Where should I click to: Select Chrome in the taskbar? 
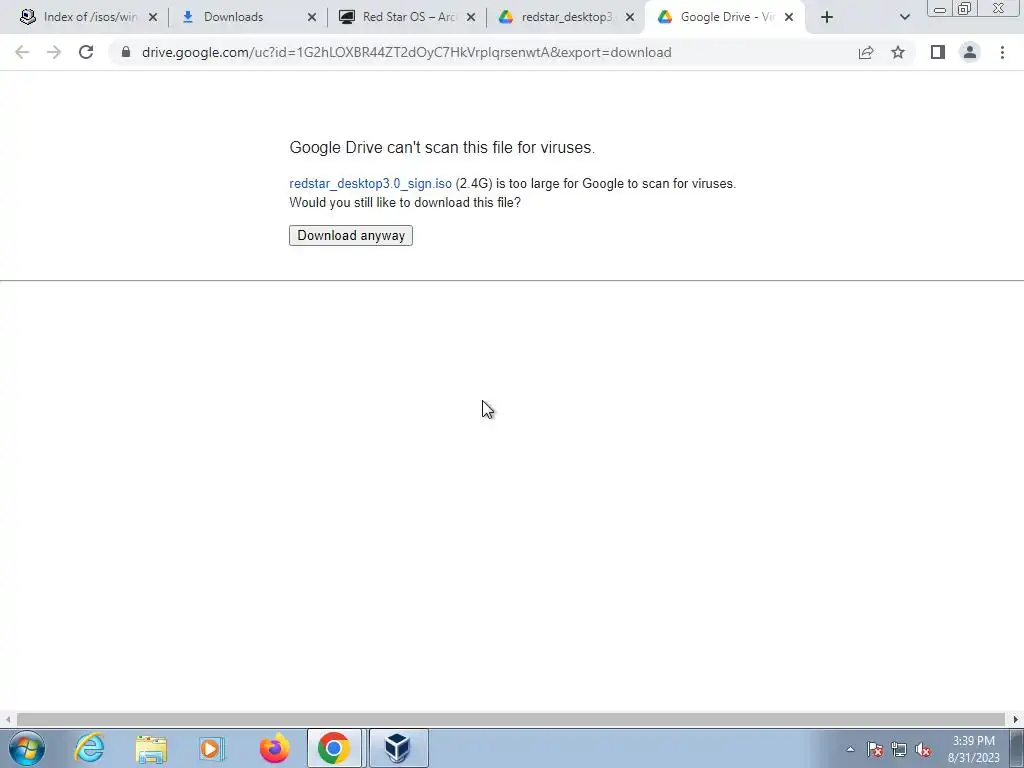[334, 748]
